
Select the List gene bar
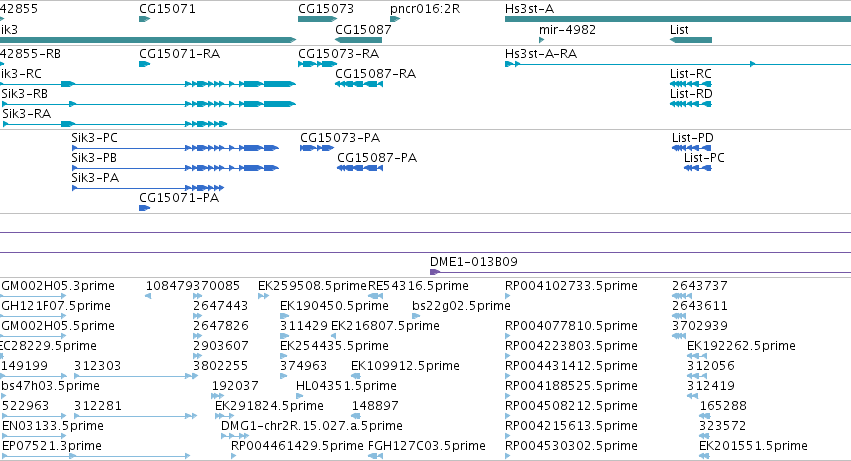click(691, 40)
